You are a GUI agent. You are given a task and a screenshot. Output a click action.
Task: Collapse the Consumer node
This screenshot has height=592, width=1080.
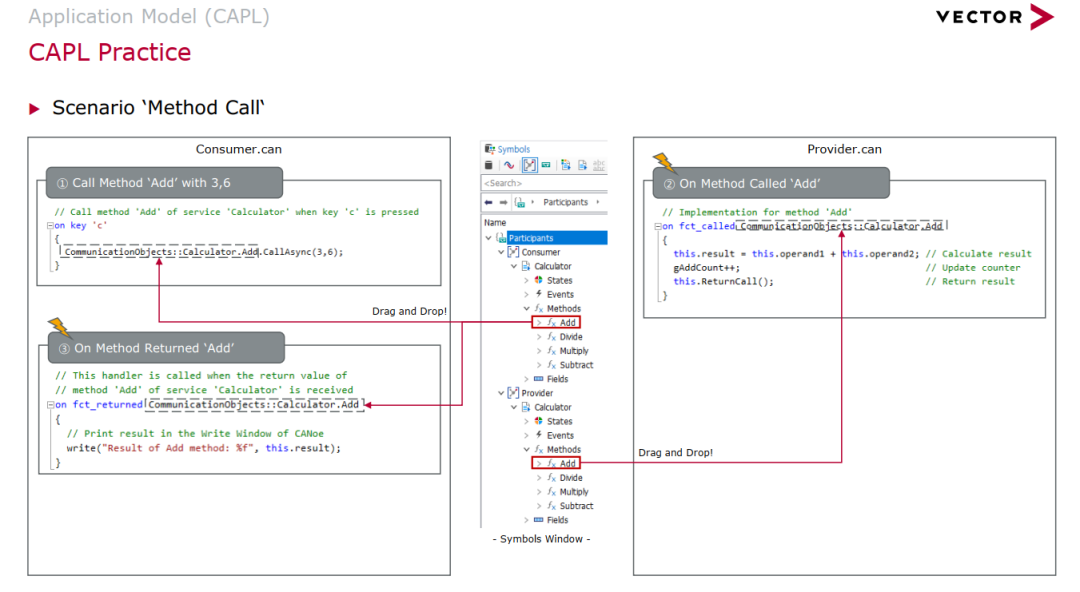(501, 252)
